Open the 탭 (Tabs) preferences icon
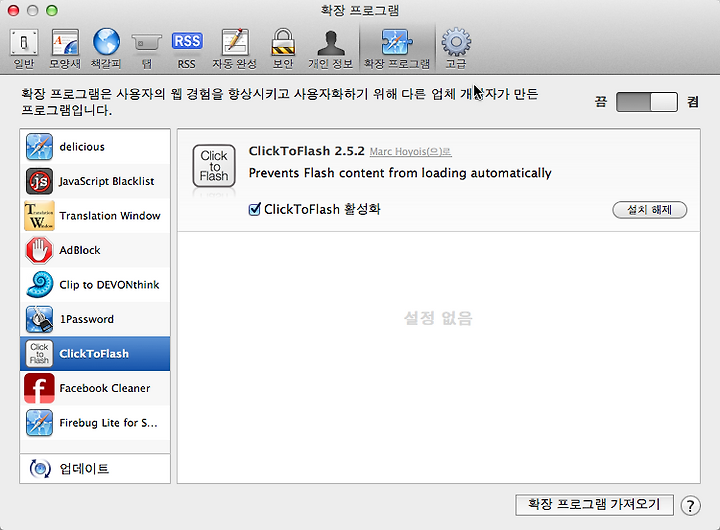The width and height of the screenshot is (720, 530). [x=146, y=44]
